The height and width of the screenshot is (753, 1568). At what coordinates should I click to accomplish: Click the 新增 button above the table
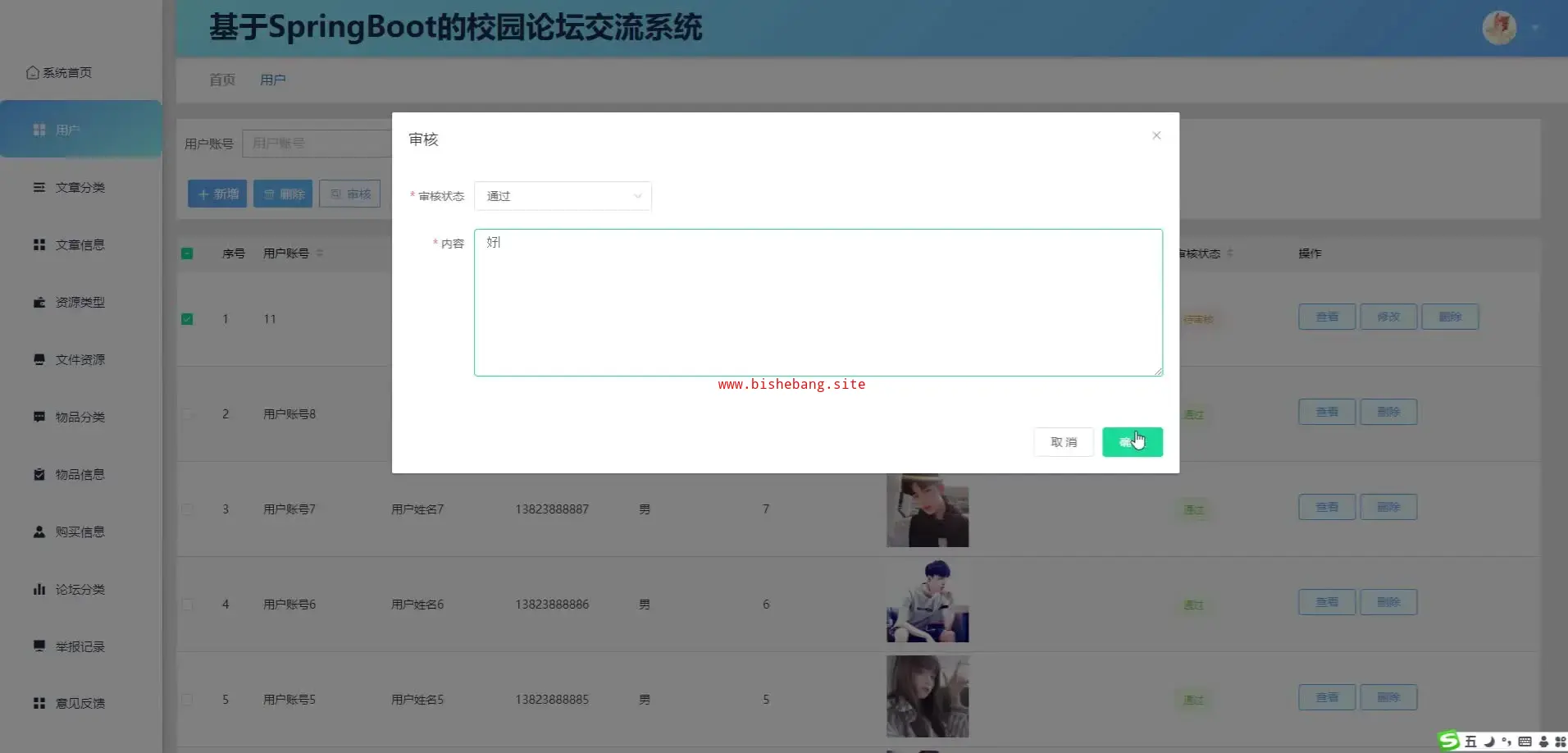(x=217, y=194)
